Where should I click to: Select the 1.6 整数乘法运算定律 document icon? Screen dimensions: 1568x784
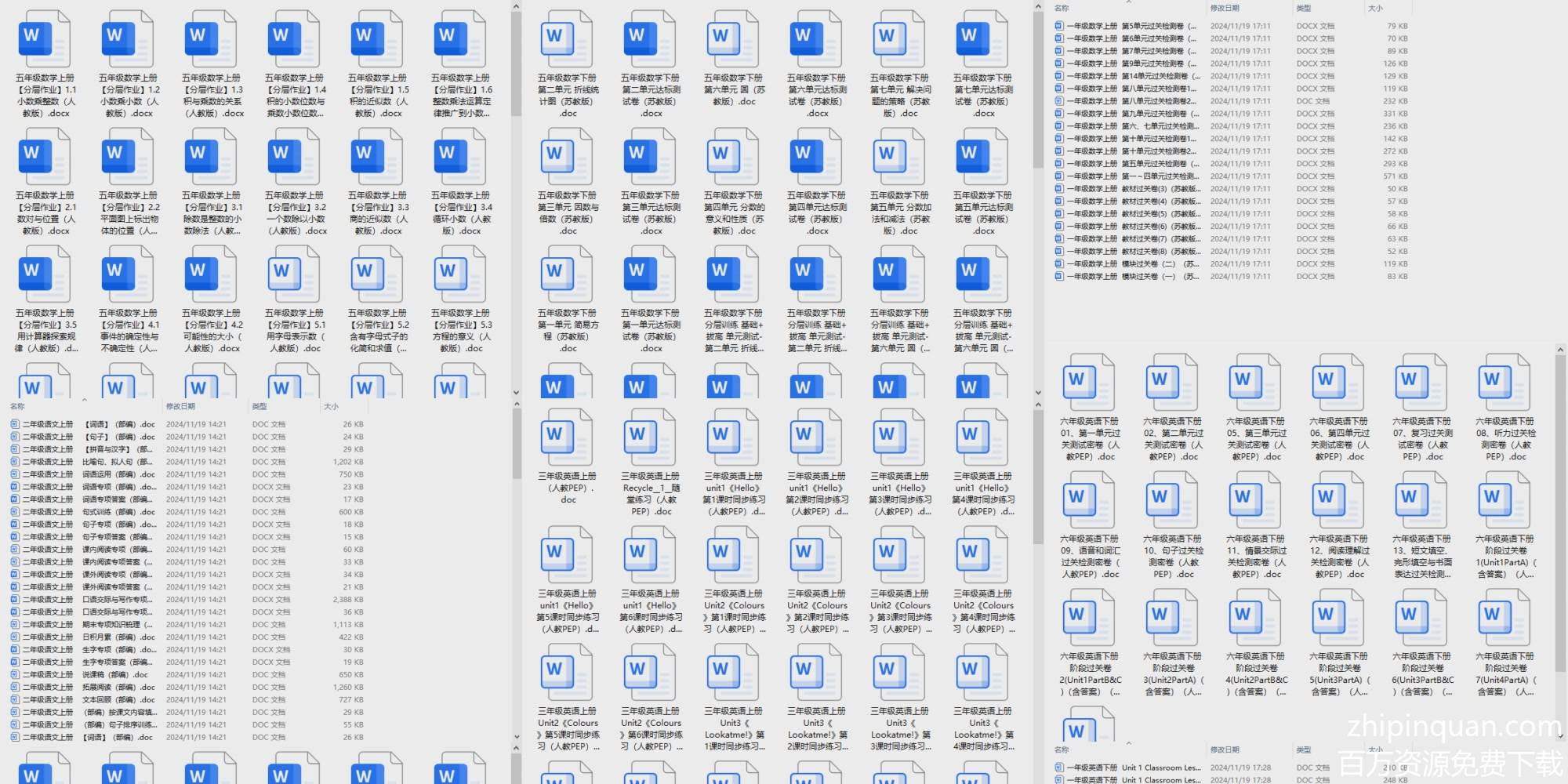(460, 39)
